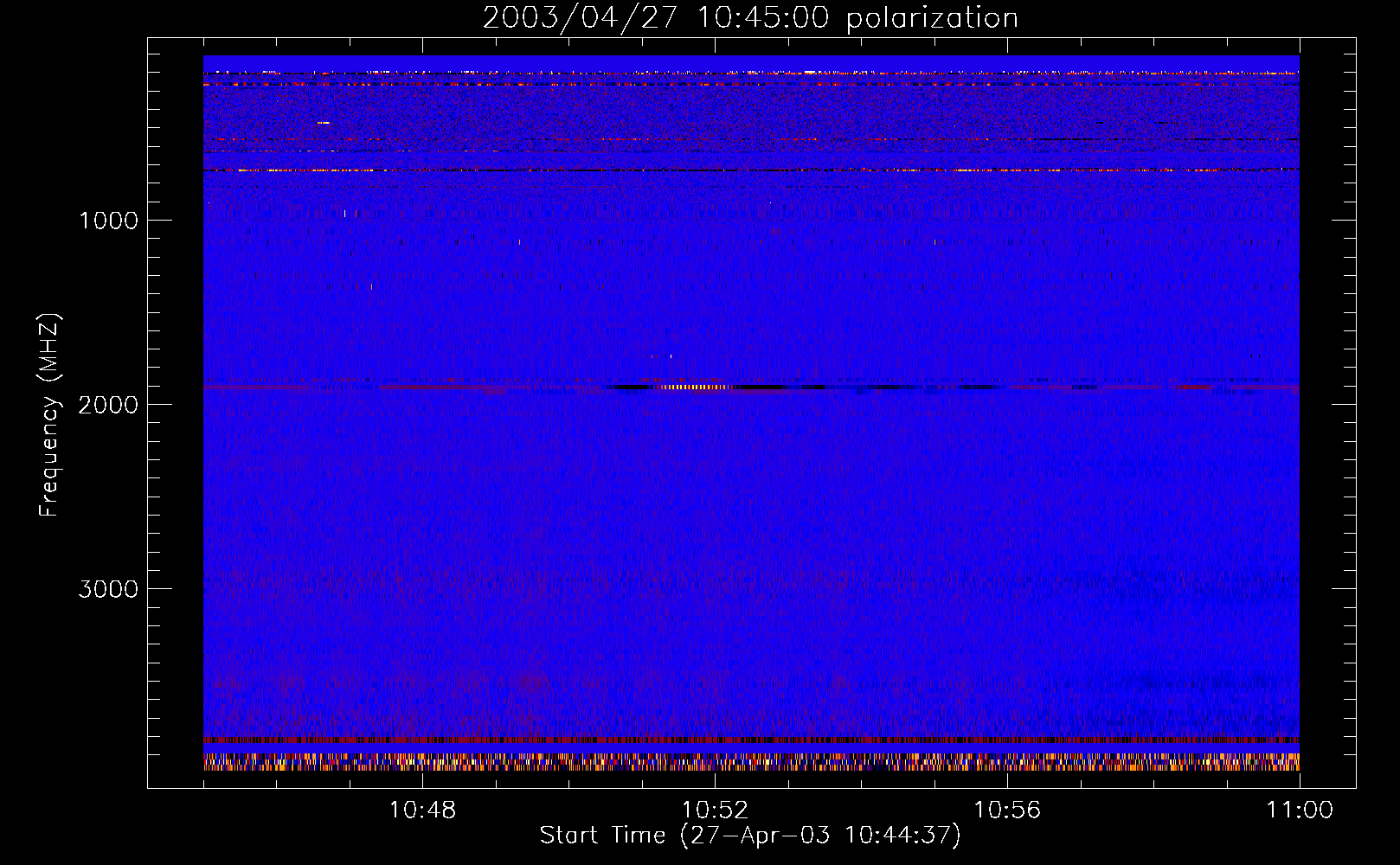Click the 11:00 time tick label

coord(1300,811)
